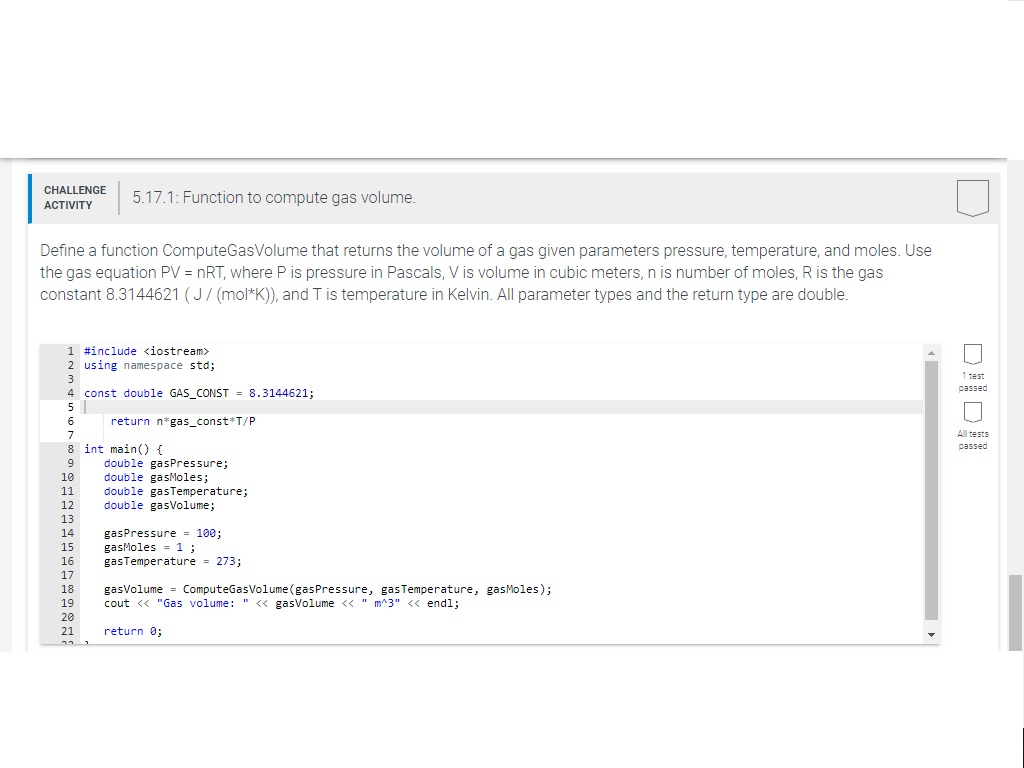Place cursor on the return statement line 6
The height and width of the screenshot is (768, 1024).
click(x=185, y=421)
